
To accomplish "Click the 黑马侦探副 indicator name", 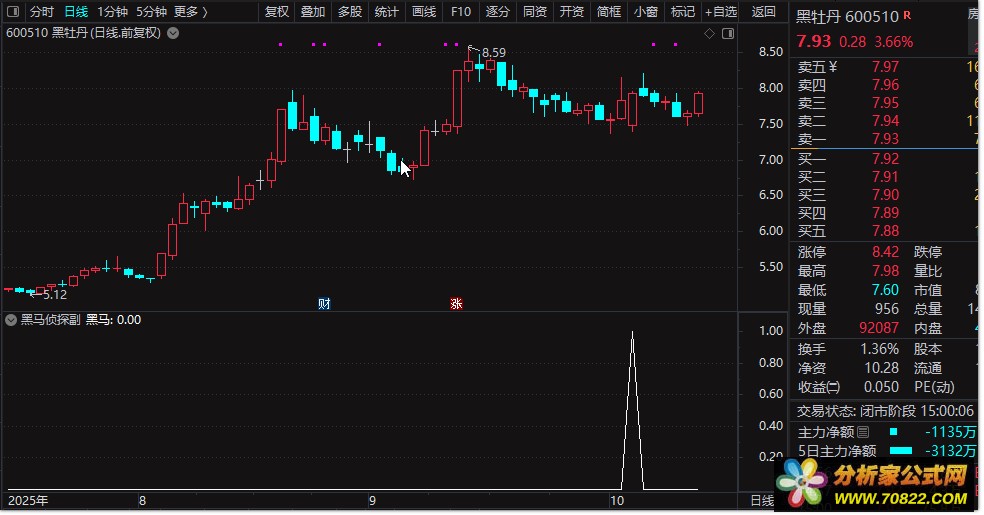I will pyautogui.click(x=51, y=320).
